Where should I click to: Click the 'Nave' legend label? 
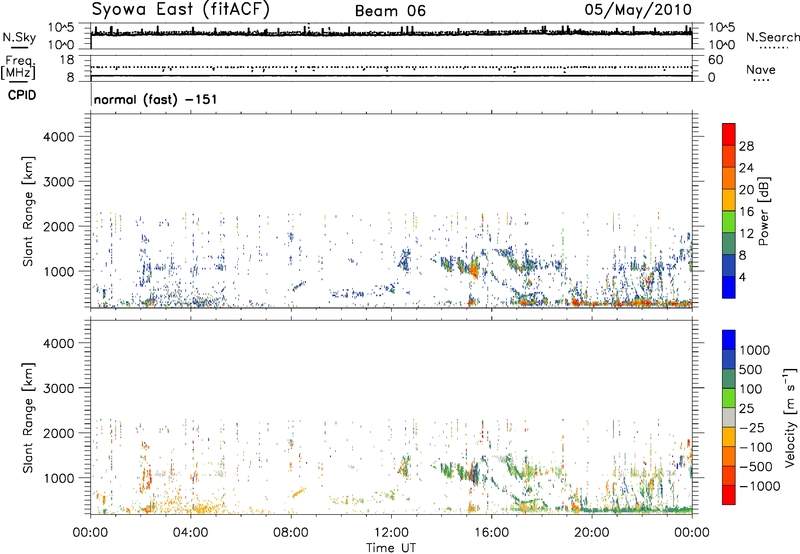click(x=761, y=70)
